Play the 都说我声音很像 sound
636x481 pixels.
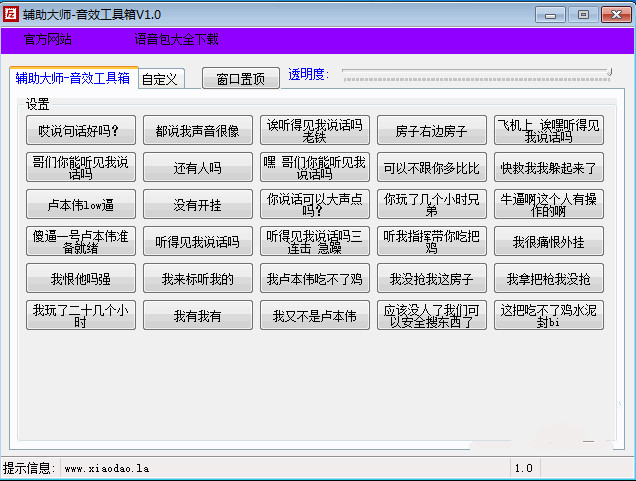(x=198, y=131)
